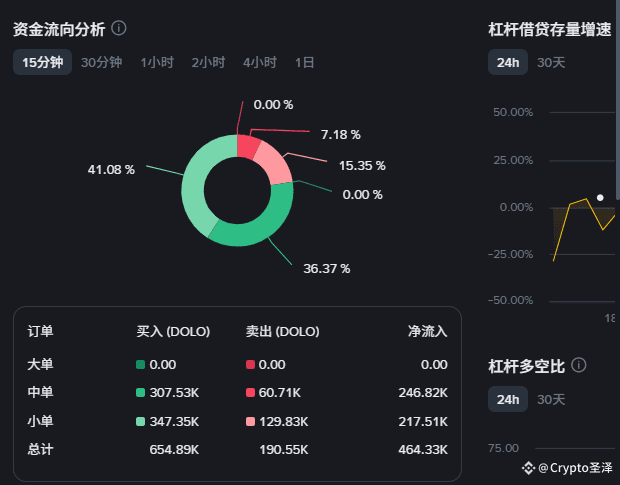Image resolution: width=620 pixels, height=485 pixels.
Task: Select 24h in 杠杆借贷存量增速 chart
Action: 508,62
